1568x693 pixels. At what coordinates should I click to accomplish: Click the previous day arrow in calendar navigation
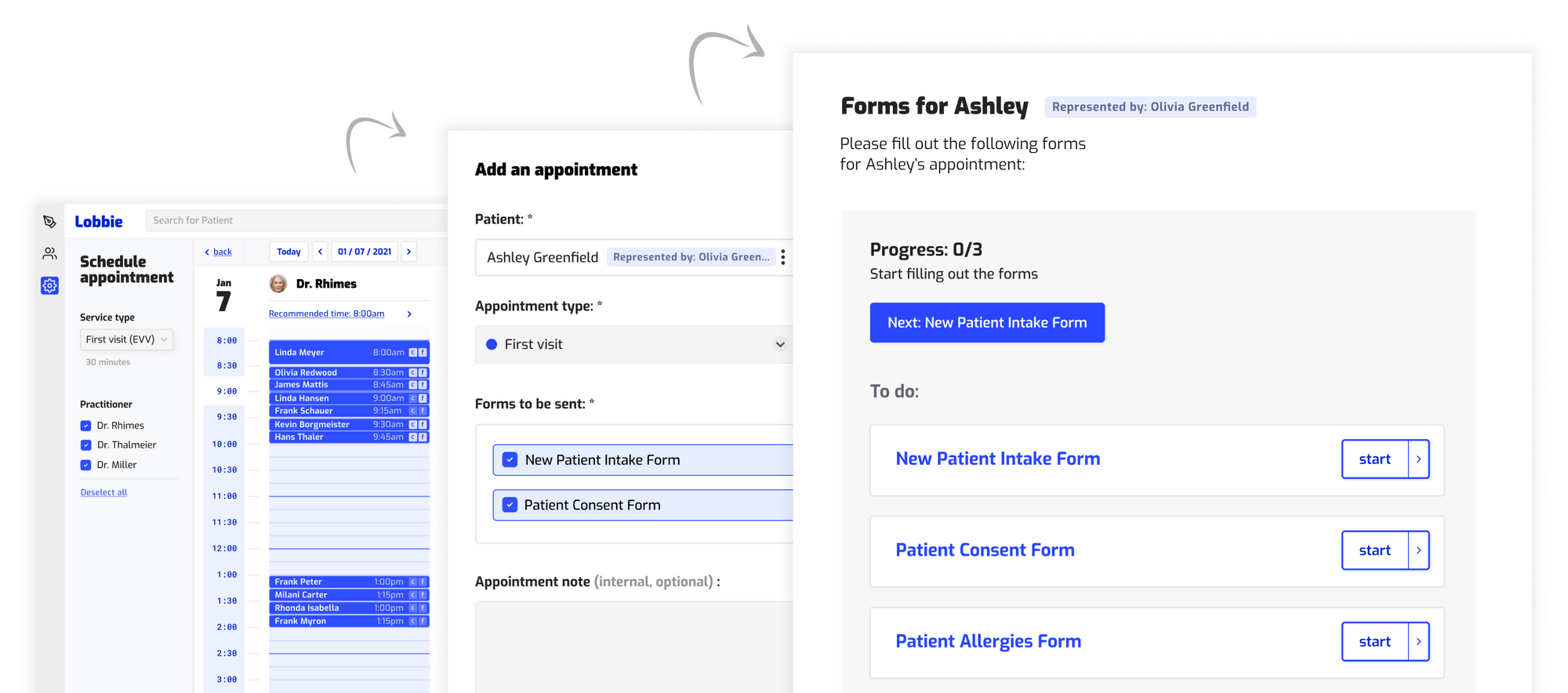point(320,251)
